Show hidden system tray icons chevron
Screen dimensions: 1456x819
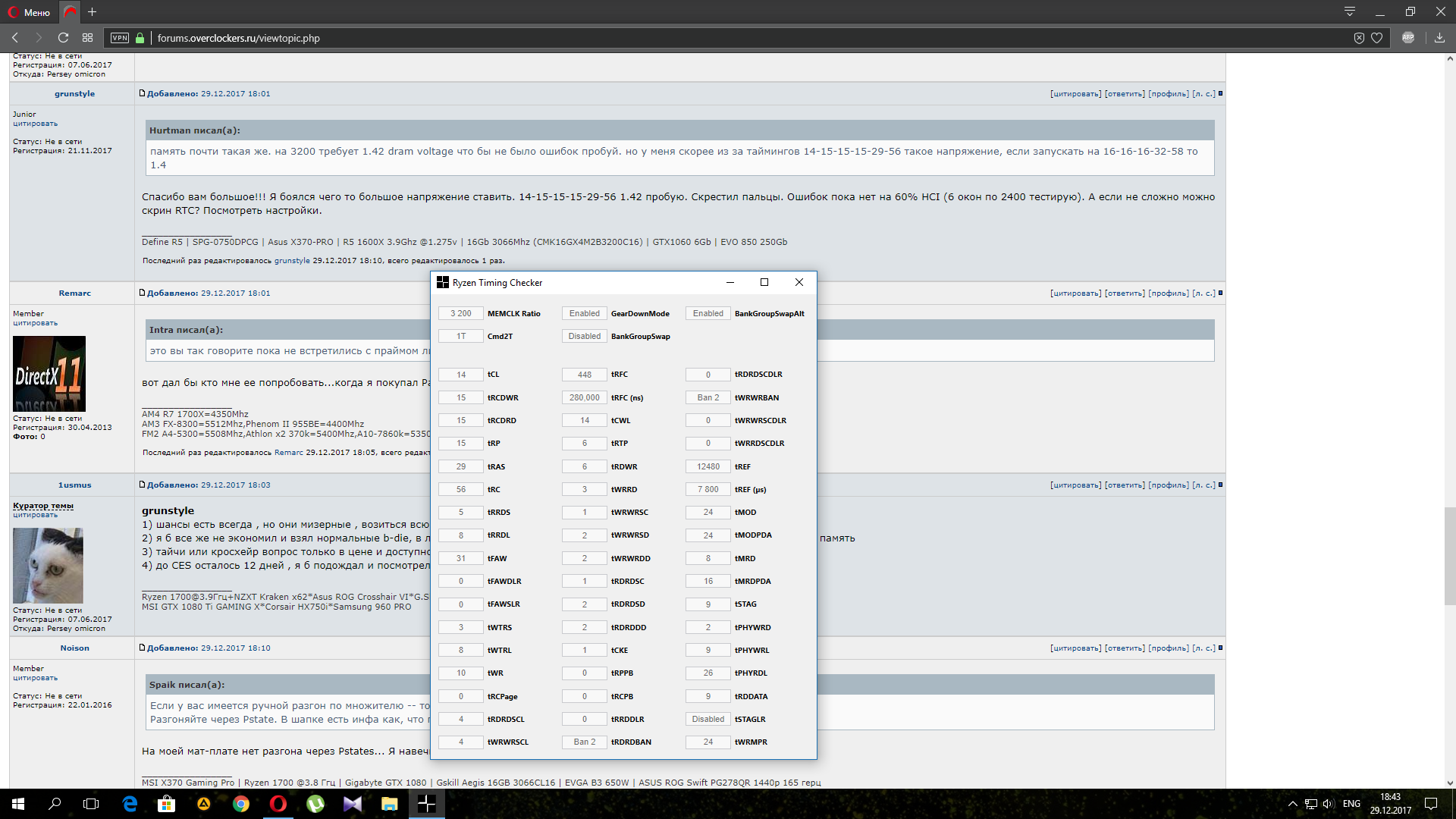click(x=1292, y=804)
